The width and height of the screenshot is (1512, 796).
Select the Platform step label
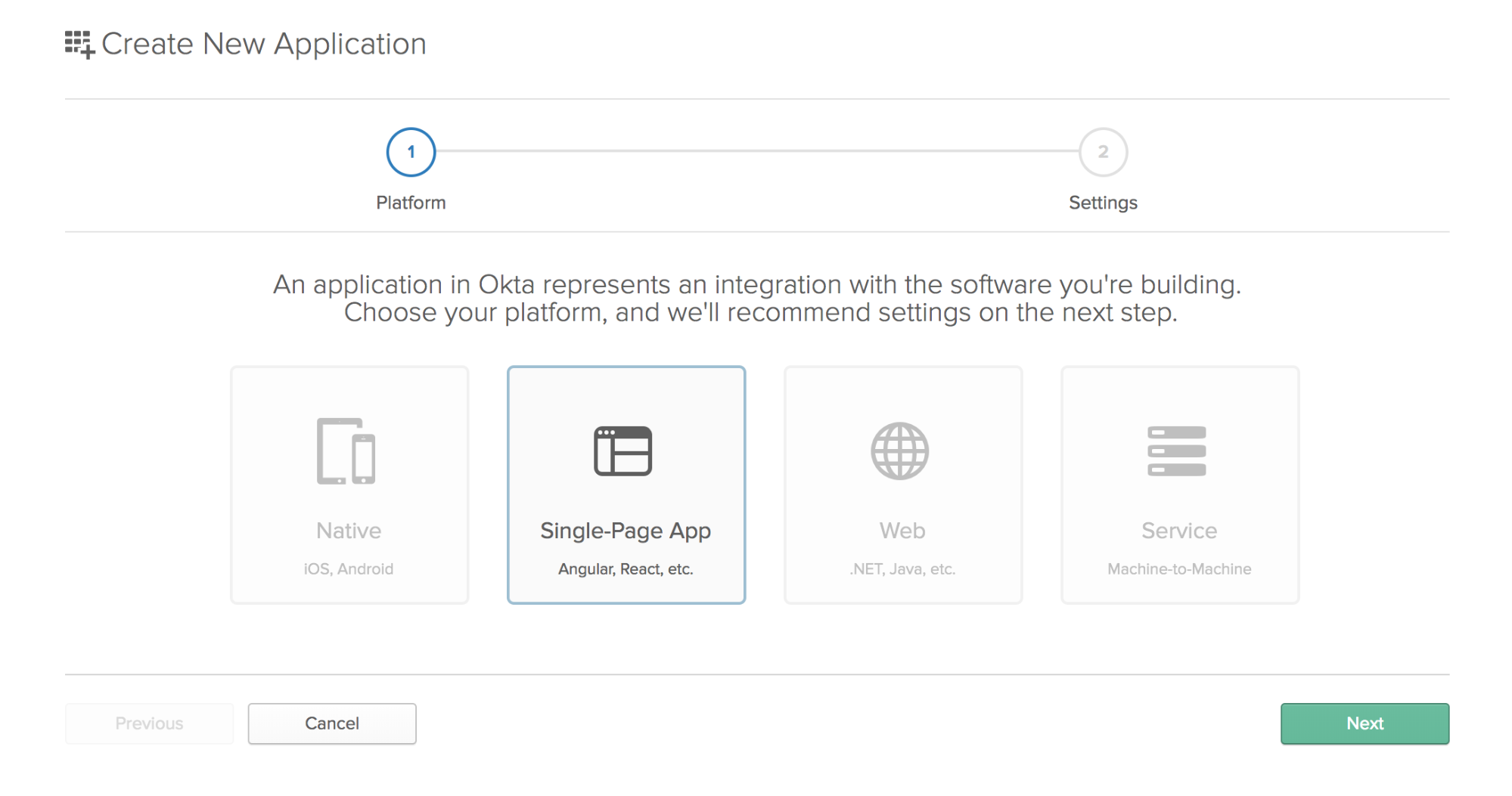point(411,203)
